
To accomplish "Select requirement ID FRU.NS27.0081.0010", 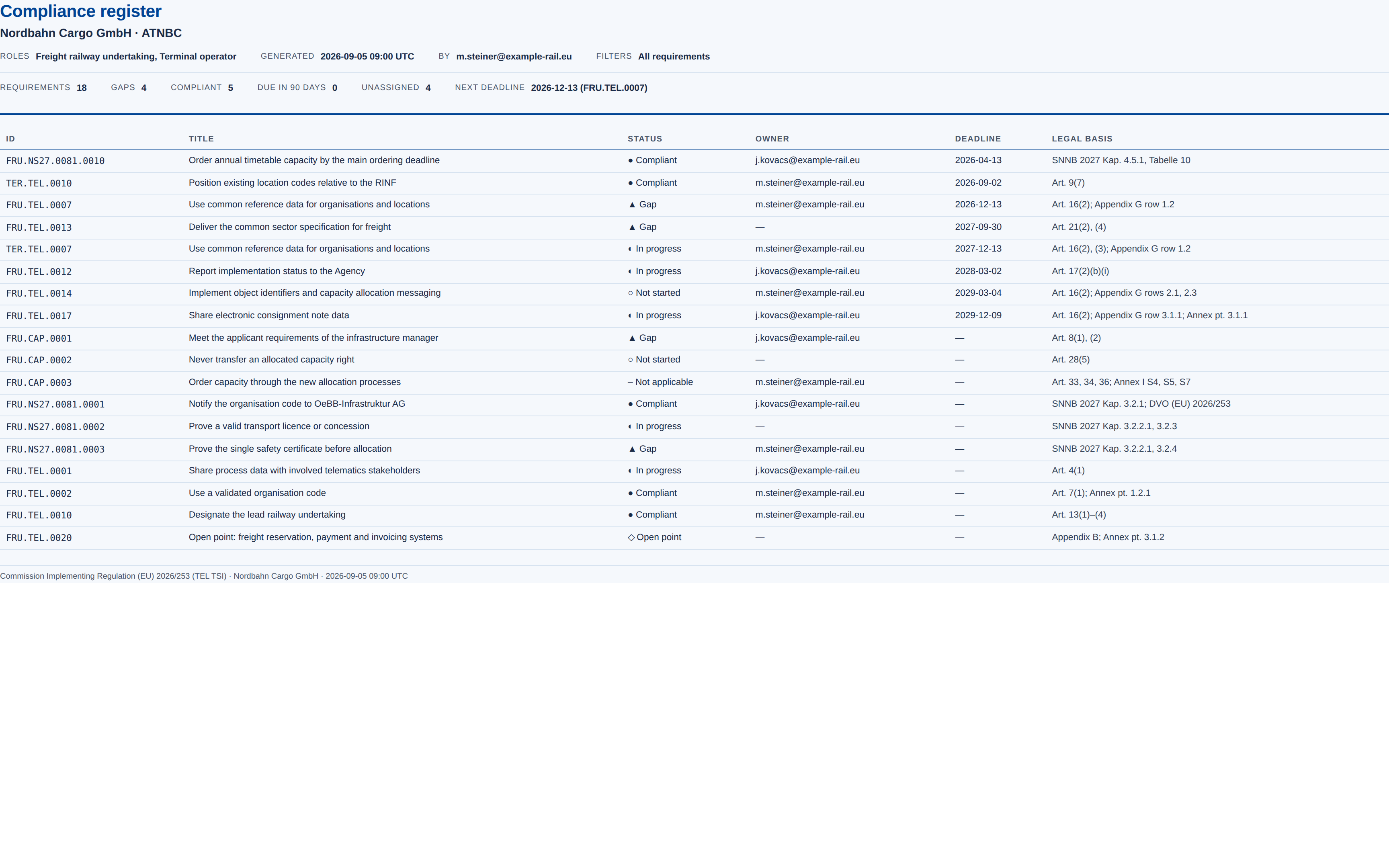I will click(x=55, y=161).
